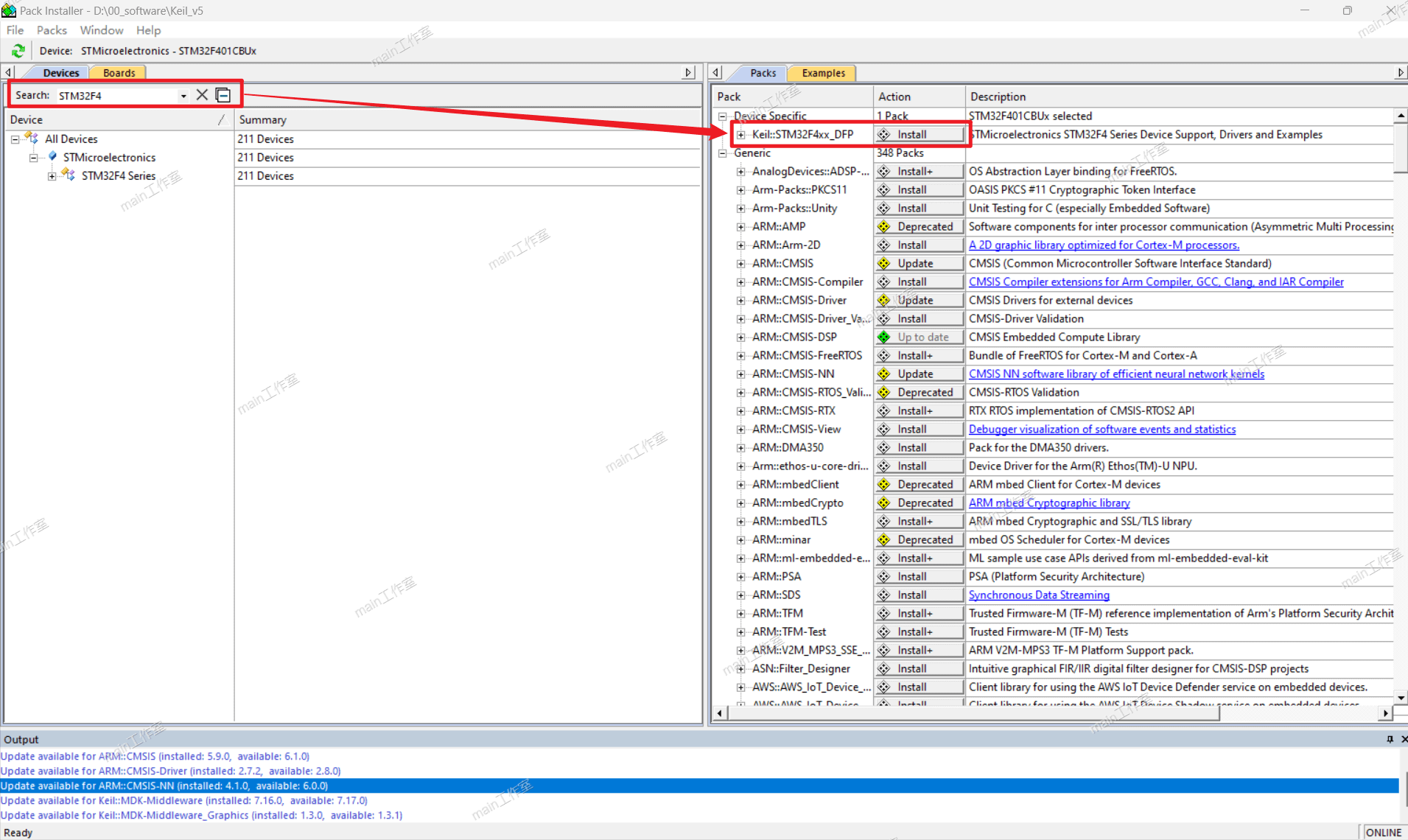Open the Window menu
1408x840 pixels.
point(102,30)
